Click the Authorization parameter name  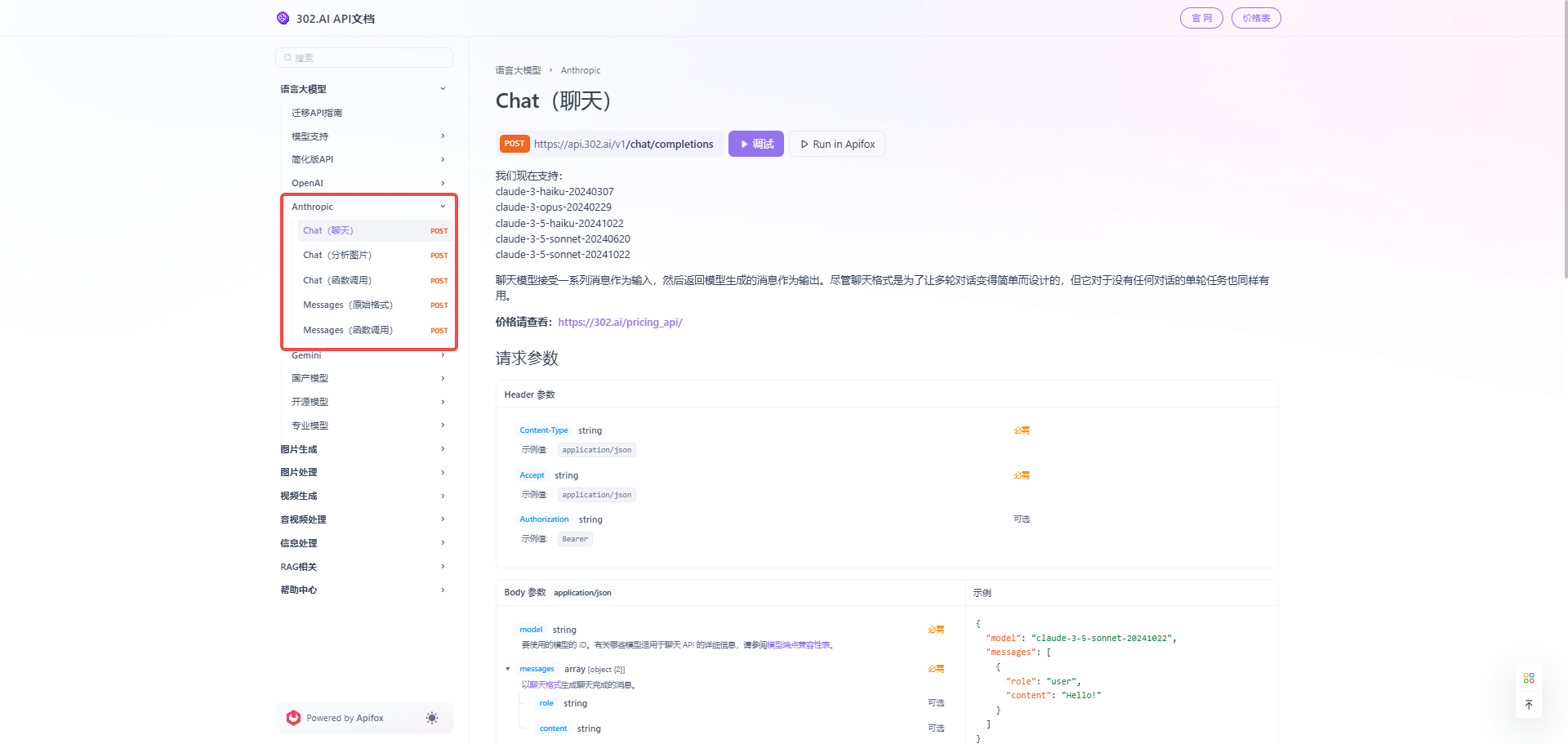pos(544,519)
